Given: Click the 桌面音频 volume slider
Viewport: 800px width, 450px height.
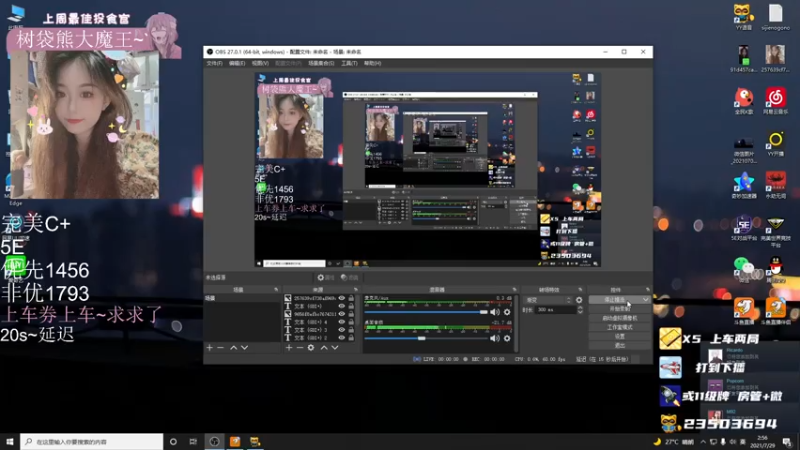Looking at the screenshot, I should pos(426,338).
